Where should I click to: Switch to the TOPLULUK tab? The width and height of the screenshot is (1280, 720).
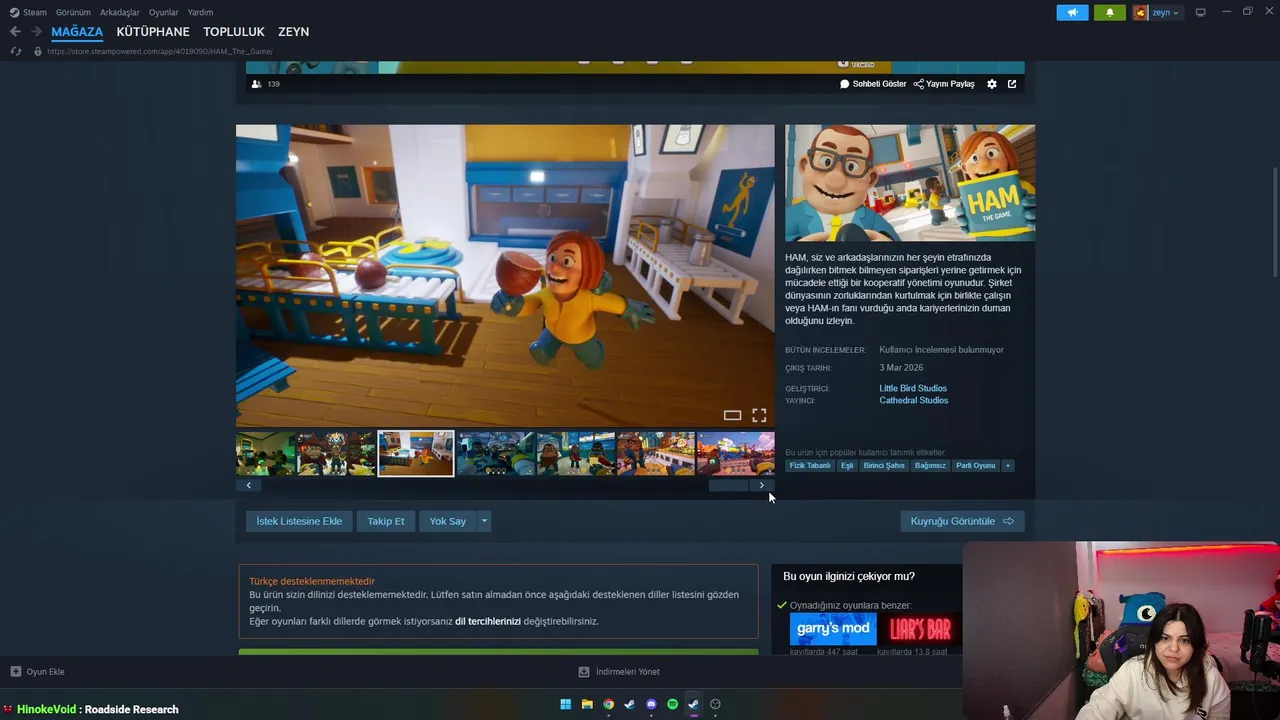click(x=234, y=32)
